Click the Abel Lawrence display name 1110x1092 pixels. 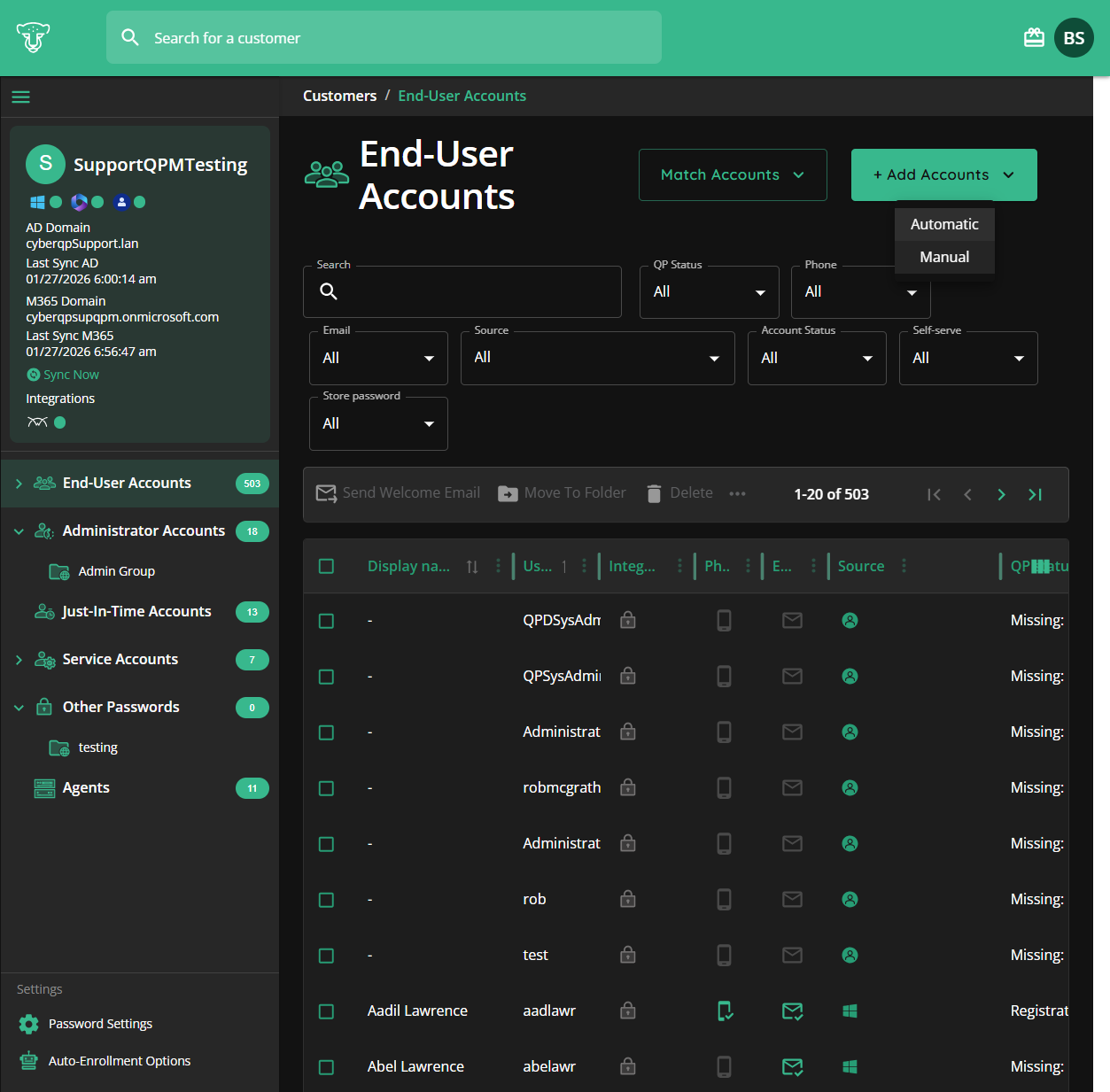tap(415, 1066)
